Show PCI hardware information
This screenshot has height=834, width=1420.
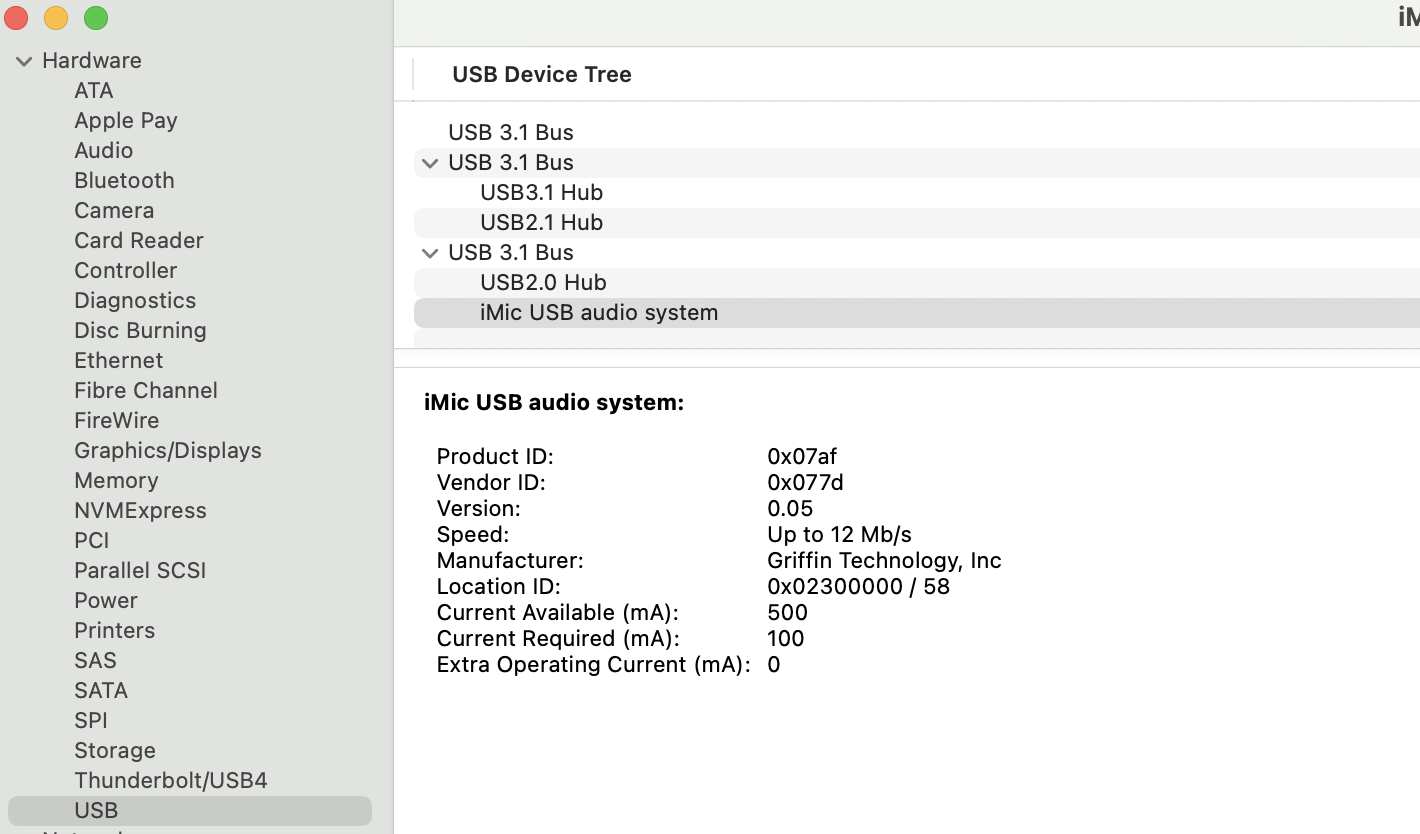point(92,540)
